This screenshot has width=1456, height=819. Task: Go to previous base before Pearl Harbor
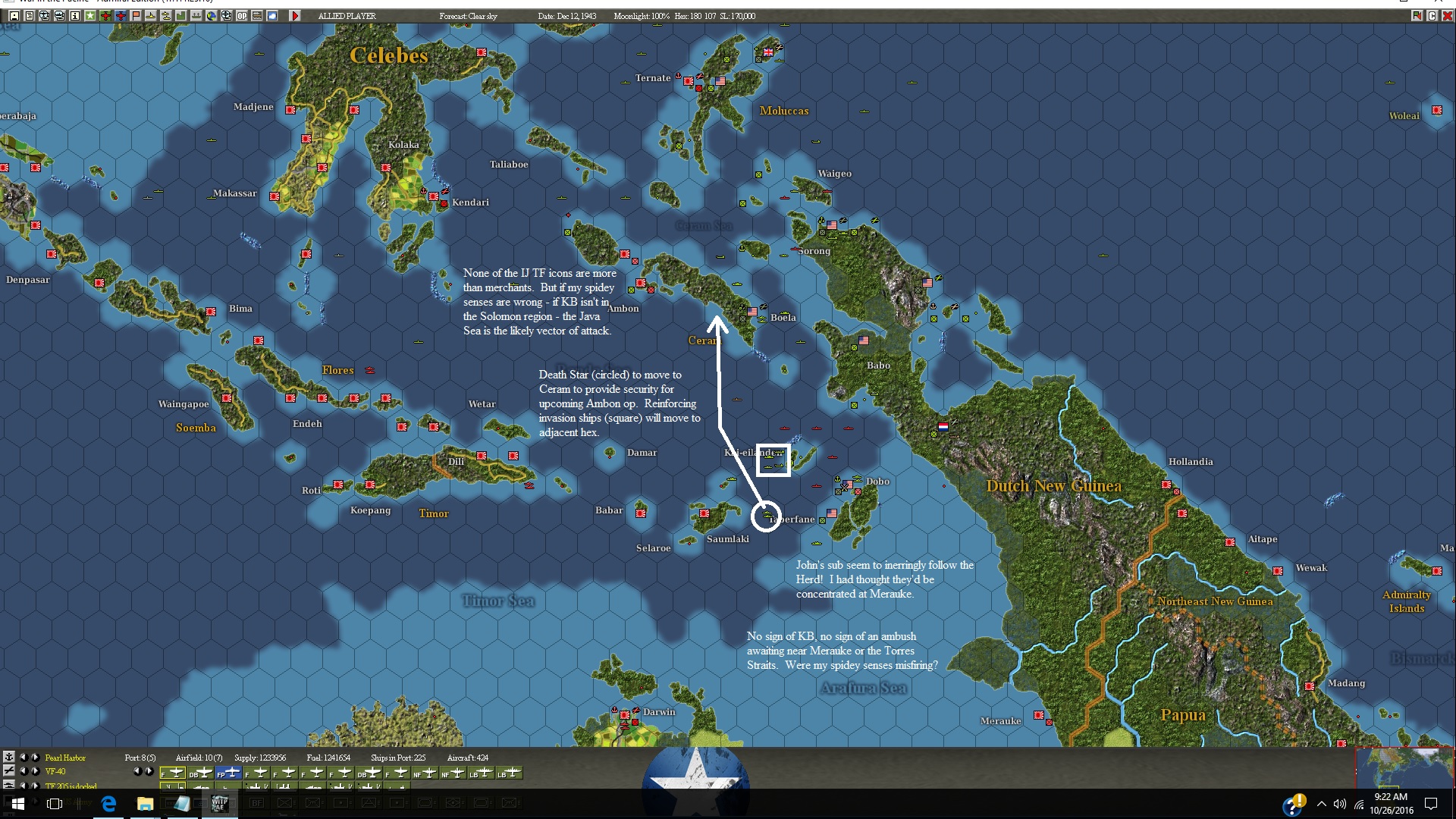pos(23,757)
